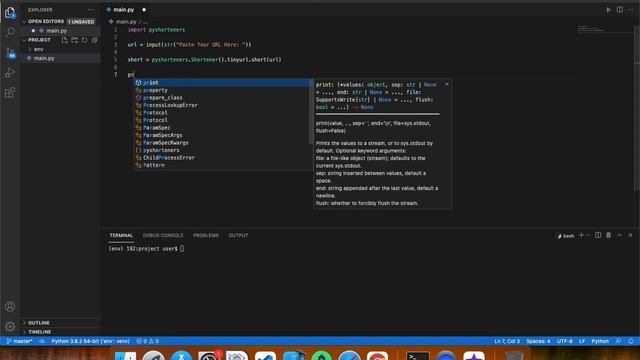Kill the terminal with trash icon
This screenshot has width=640, height=360.
(609, 235)
